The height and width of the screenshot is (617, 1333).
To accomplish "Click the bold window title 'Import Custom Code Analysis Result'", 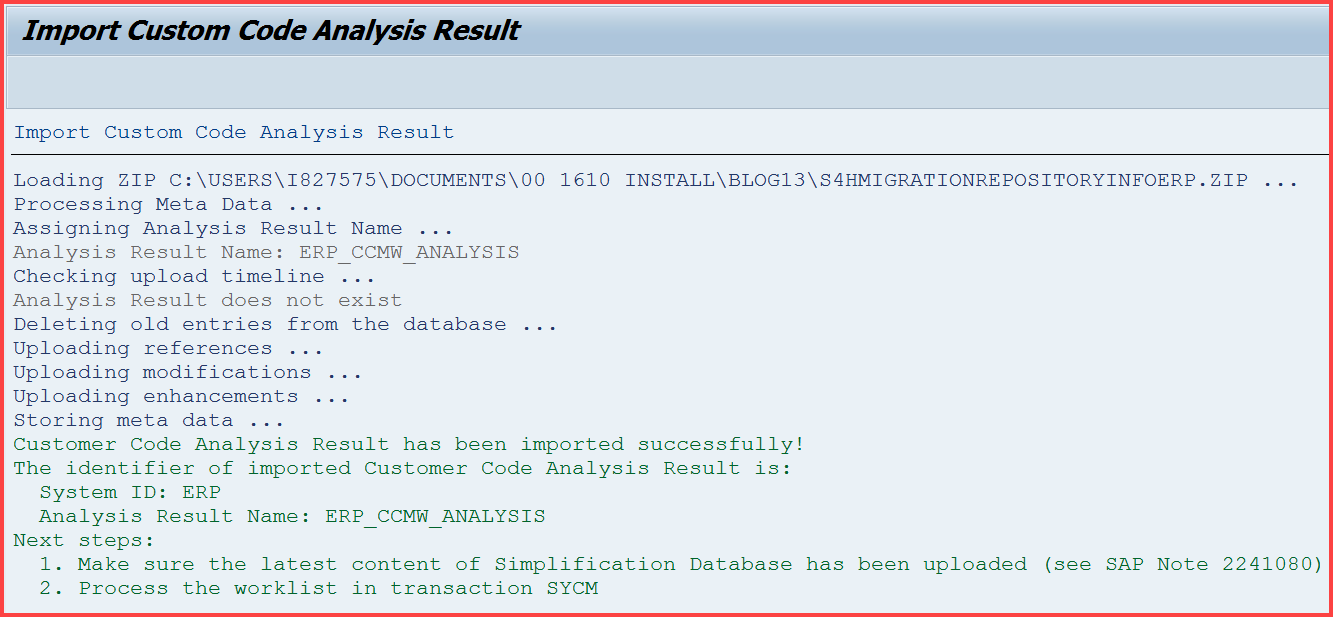I will click(x=271, y=30).
